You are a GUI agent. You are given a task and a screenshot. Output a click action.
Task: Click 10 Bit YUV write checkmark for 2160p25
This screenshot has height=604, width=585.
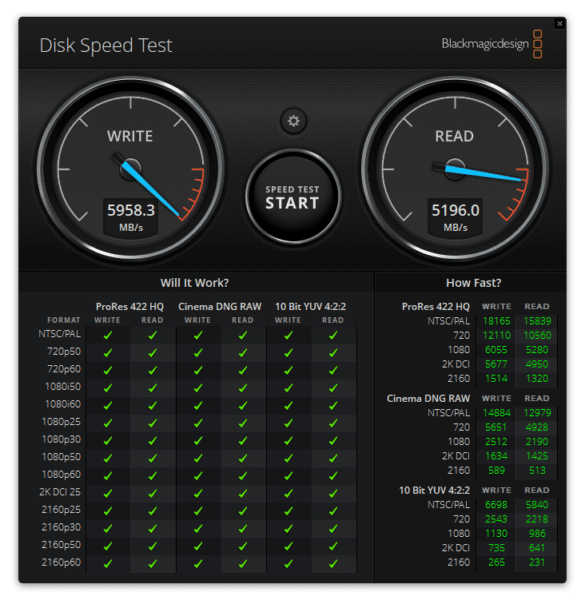tap(288, 511)
